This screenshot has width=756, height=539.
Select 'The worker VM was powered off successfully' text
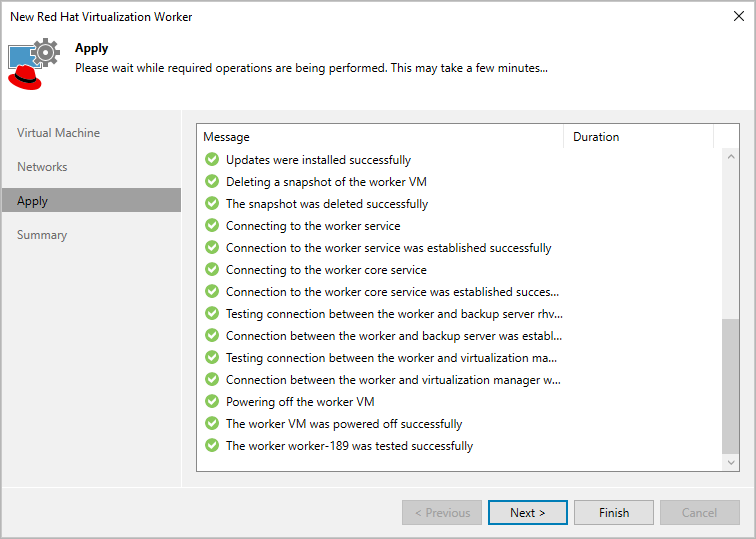(x=344, y=424)
